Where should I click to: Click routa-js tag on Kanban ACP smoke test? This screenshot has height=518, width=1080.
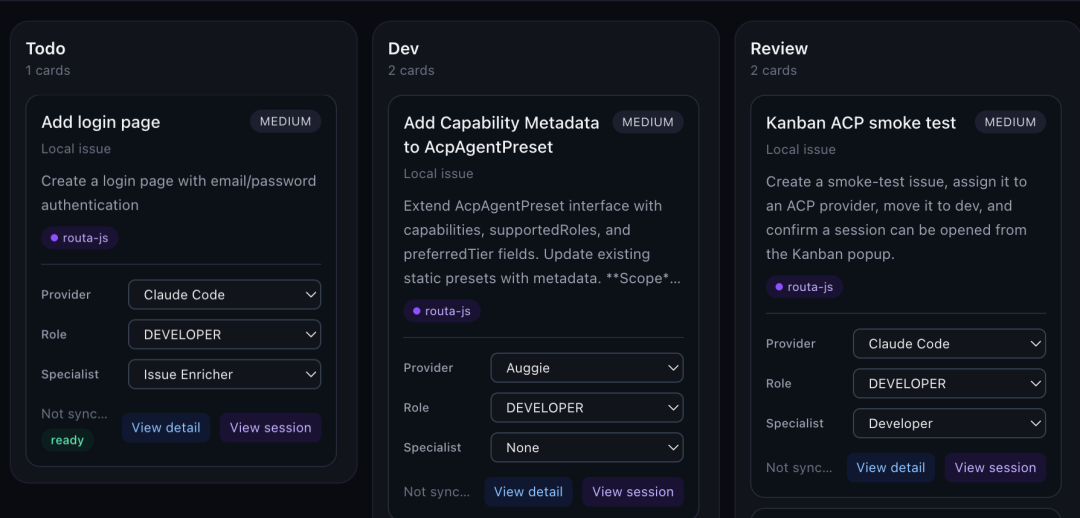click(x=804, y=287)
